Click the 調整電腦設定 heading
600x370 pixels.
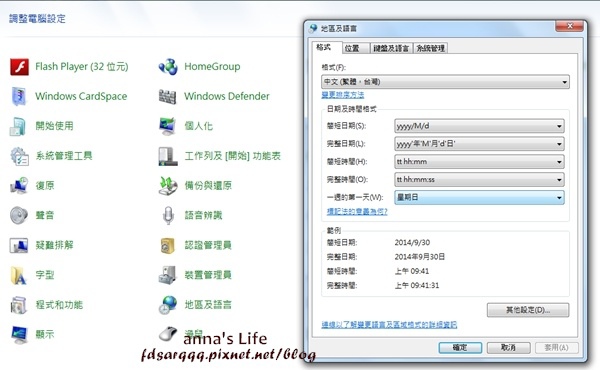tap(37, 19)
